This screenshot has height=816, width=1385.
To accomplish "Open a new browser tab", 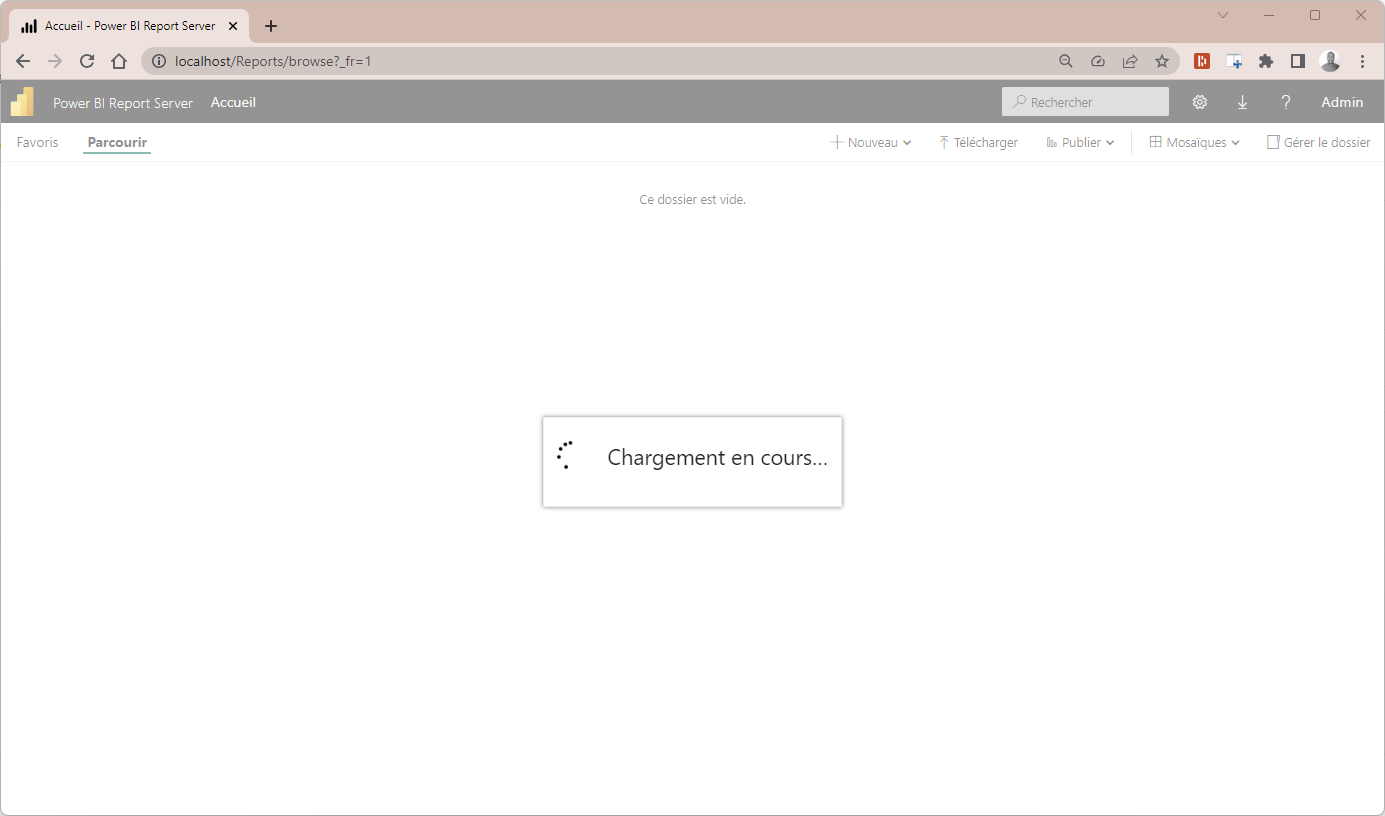I will pos(271,26).
